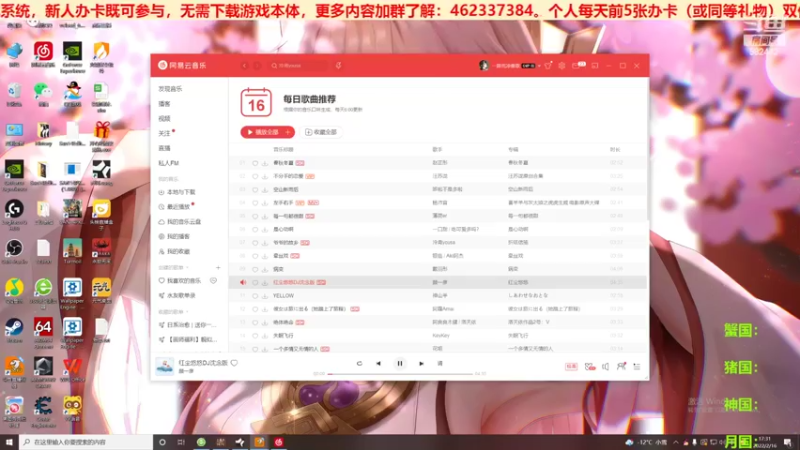The image size is (800, 450).
Task: Click the search box in NetEase title bar
Action: click(298, 66)
